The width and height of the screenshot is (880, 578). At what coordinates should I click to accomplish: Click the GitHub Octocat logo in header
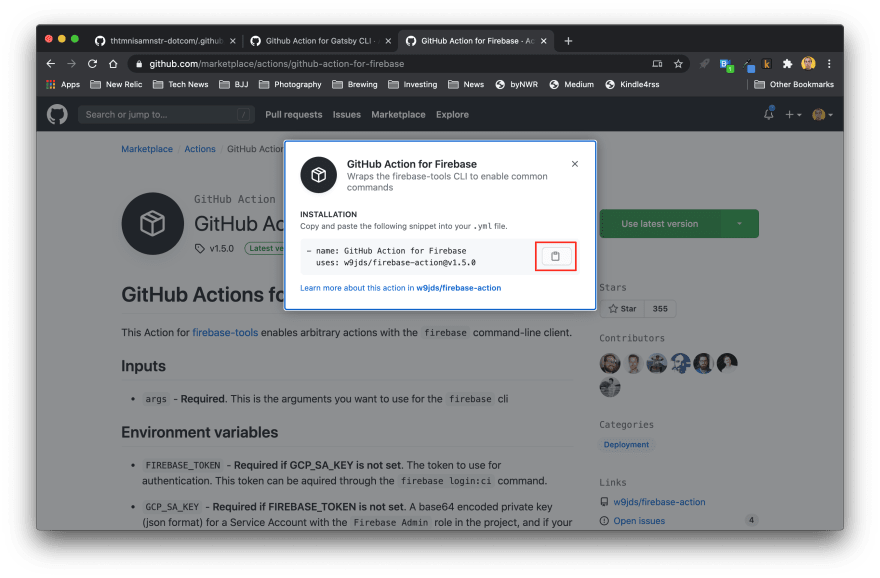57,114
